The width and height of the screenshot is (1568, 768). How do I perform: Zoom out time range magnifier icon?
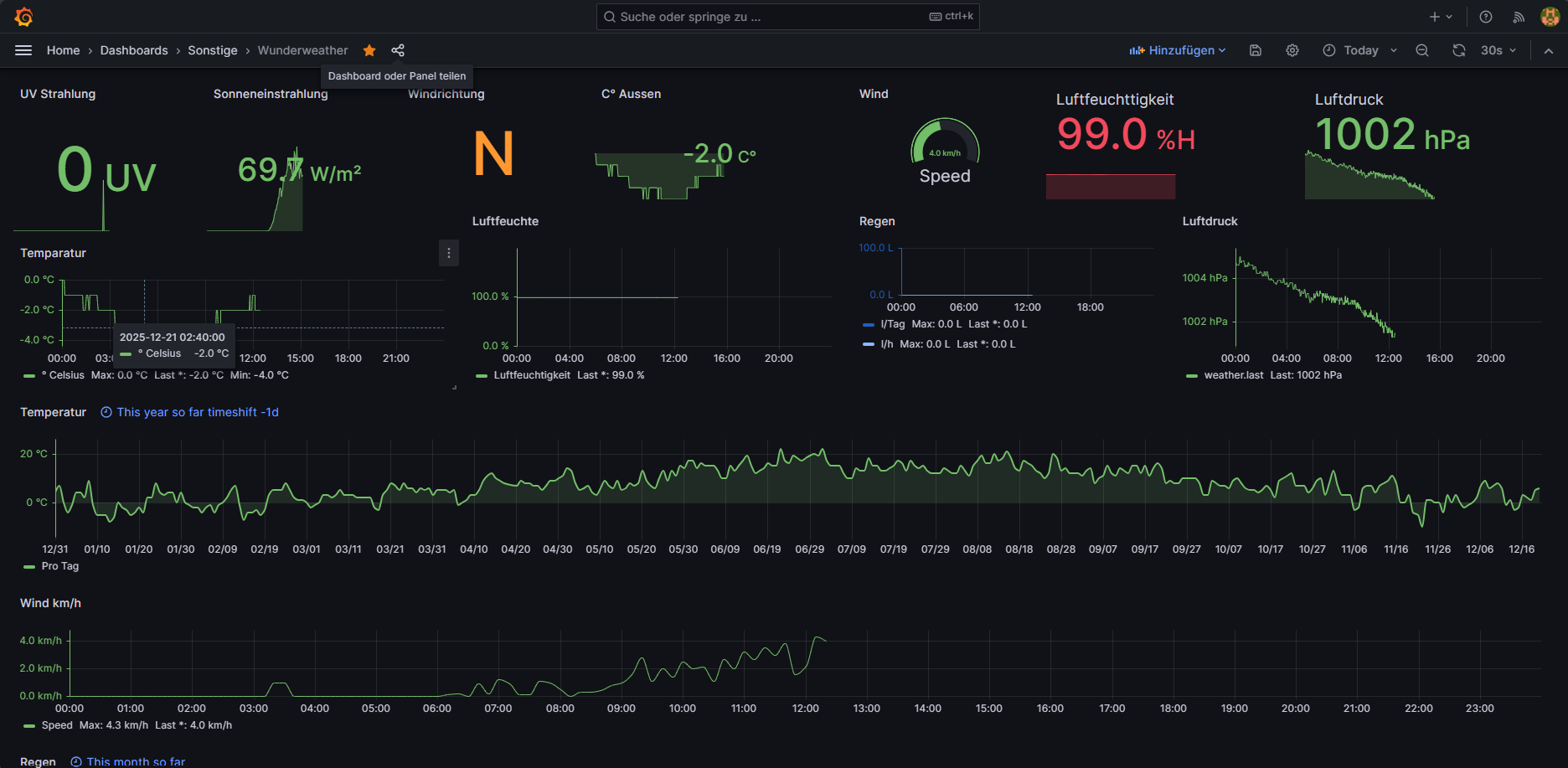pyautogui.click(x=1422, y=50)
